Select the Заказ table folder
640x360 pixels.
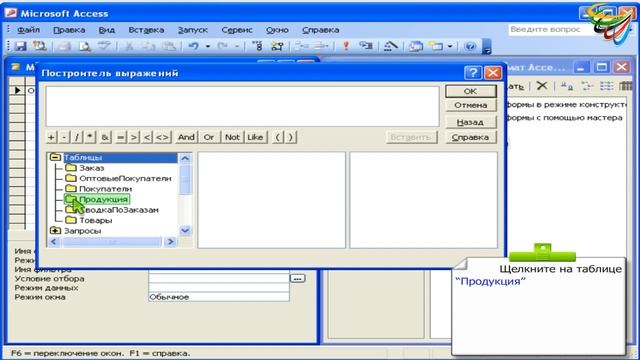[x=85, y=168]
